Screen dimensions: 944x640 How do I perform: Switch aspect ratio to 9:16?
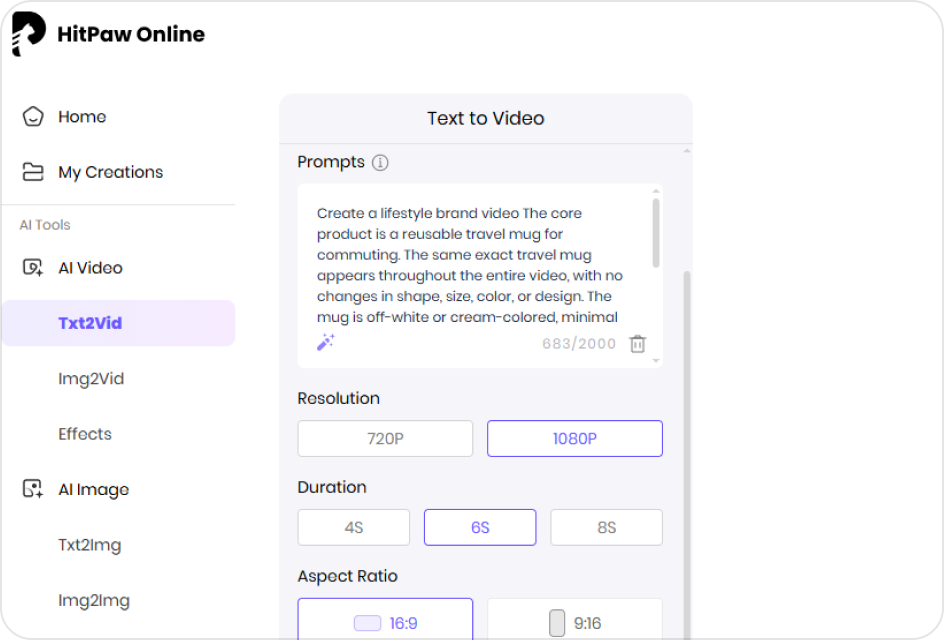(575, 622)
